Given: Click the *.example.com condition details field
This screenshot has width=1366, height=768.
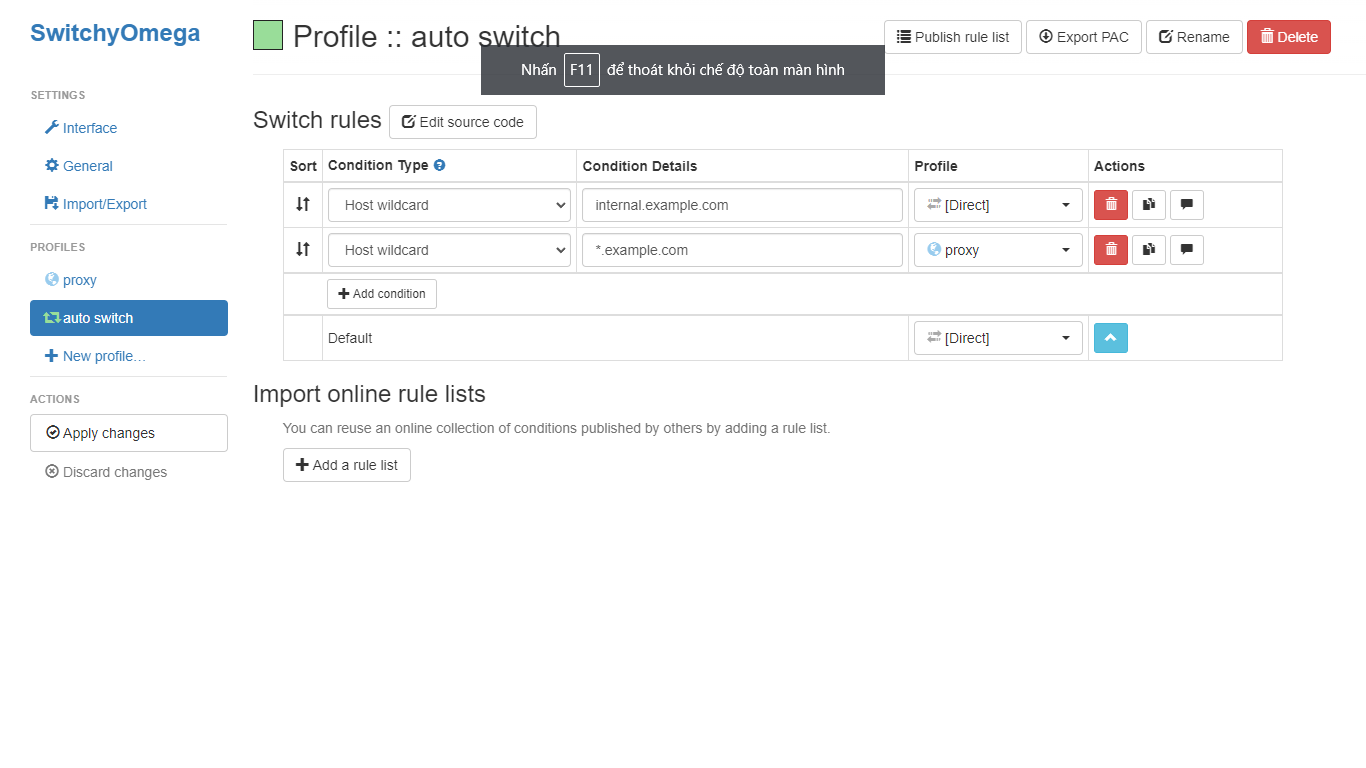Looking at the screenshot, I should coord(742,250).
